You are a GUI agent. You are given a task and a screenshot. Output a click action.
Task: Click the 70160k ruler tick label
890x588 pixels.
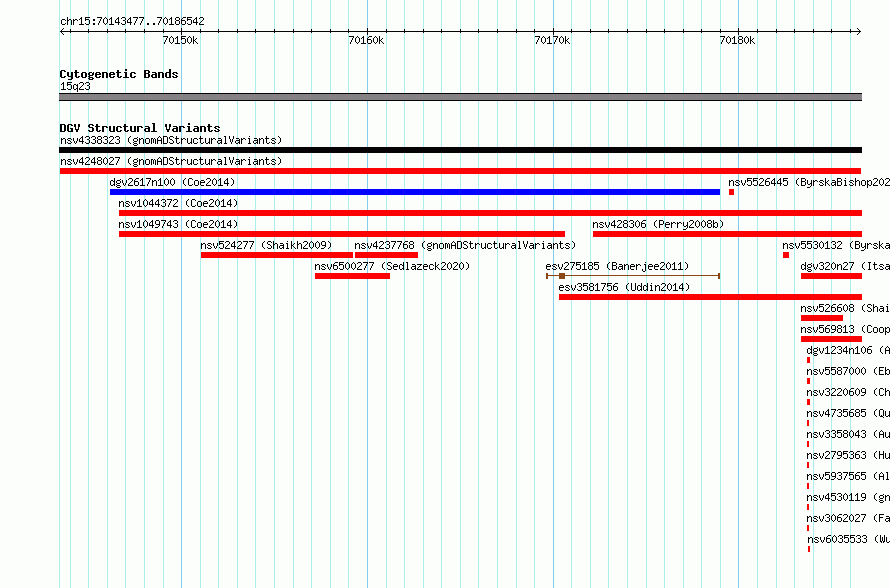(366, 40)
